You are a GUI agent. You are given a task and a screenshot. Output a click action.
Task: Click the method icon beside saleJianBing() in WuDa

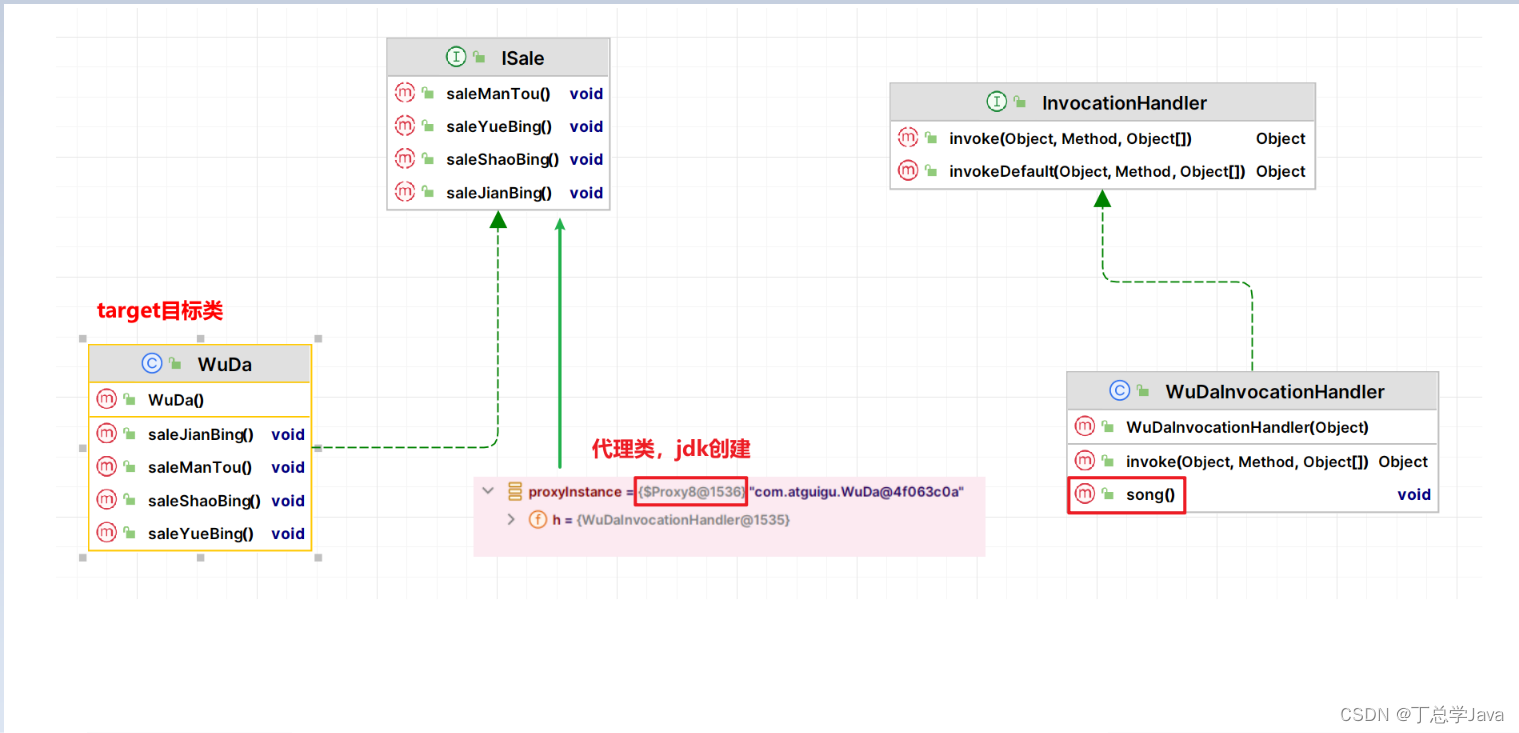(x=107, y=434)
